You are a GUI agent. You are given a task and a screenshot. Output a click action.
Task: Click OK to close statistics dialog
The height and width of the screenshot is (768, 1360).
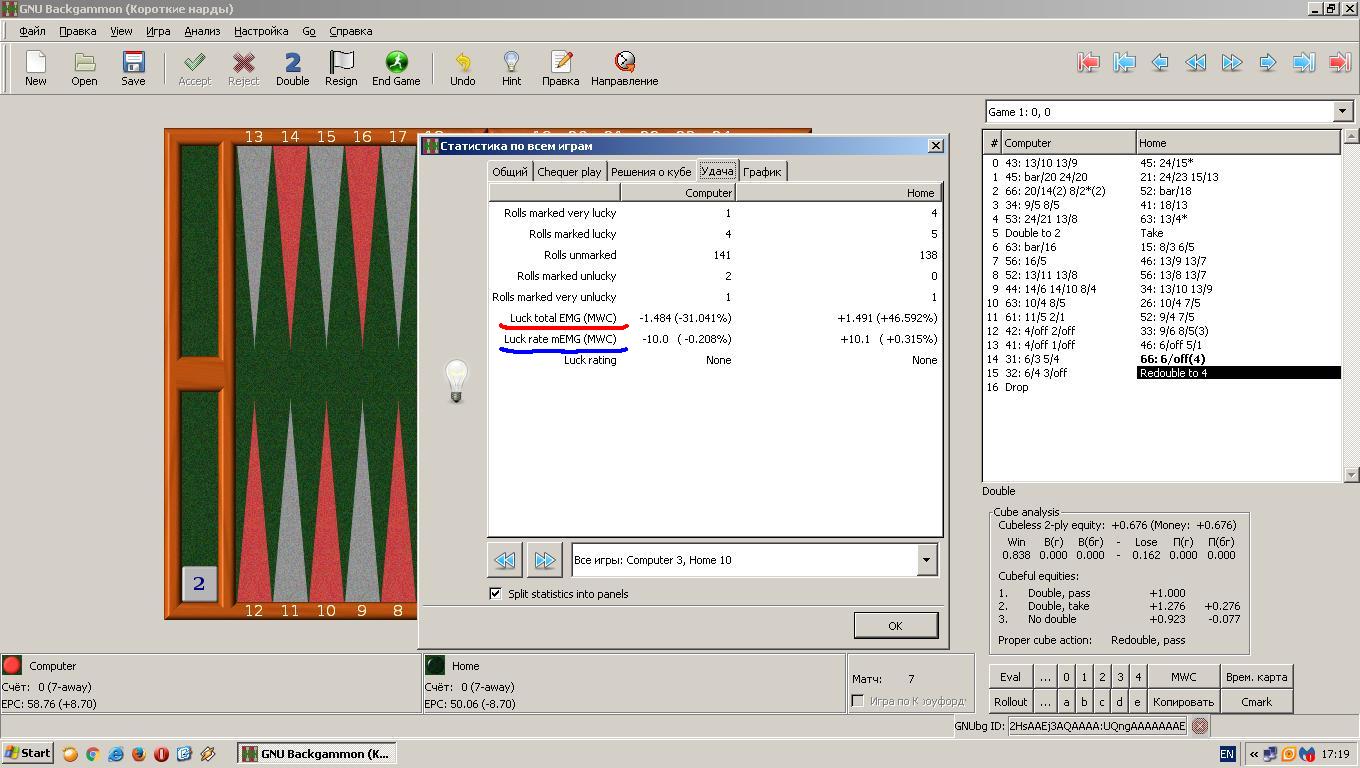895,625
